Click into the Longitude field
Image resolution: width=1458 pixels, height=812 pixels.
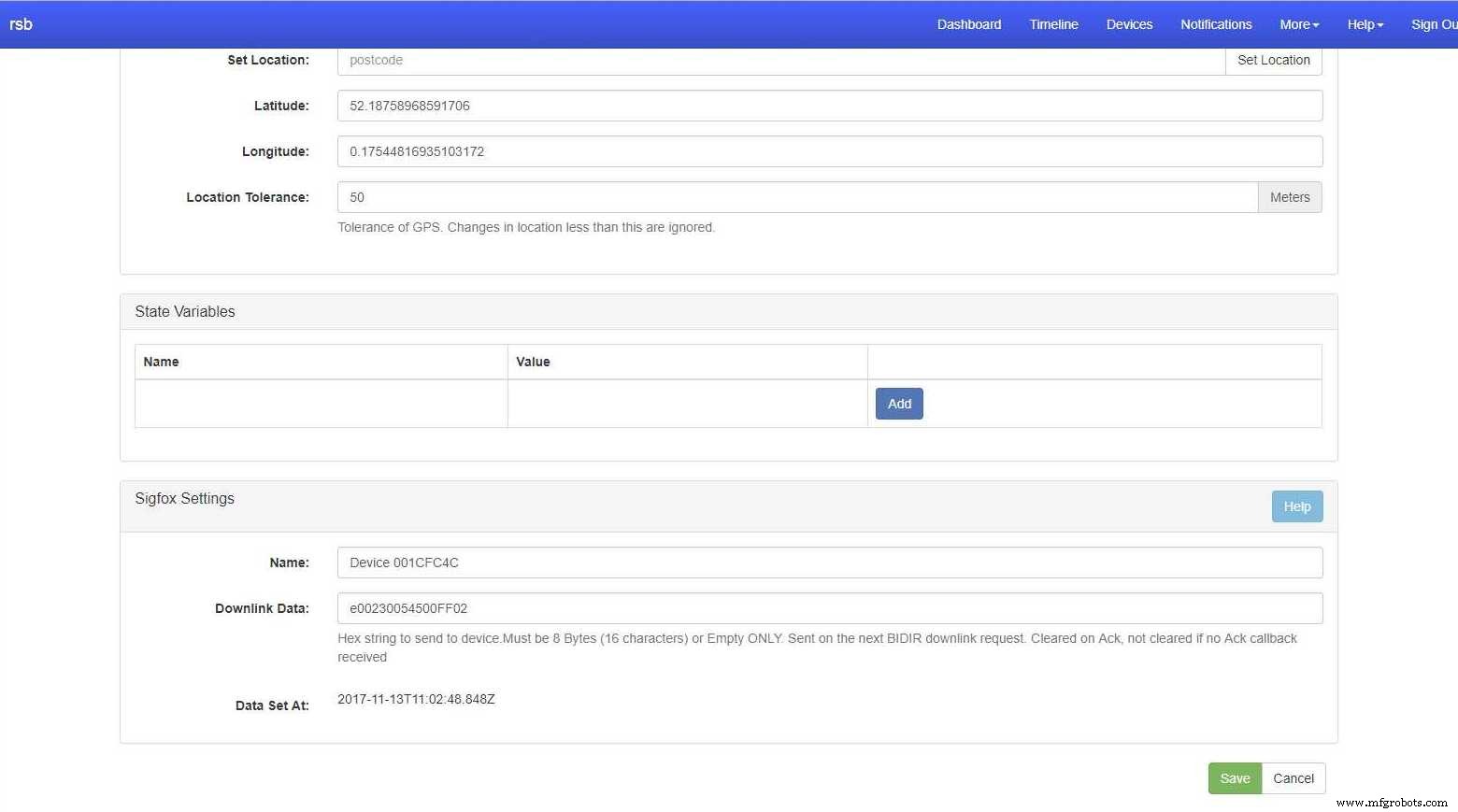[829, 151]
